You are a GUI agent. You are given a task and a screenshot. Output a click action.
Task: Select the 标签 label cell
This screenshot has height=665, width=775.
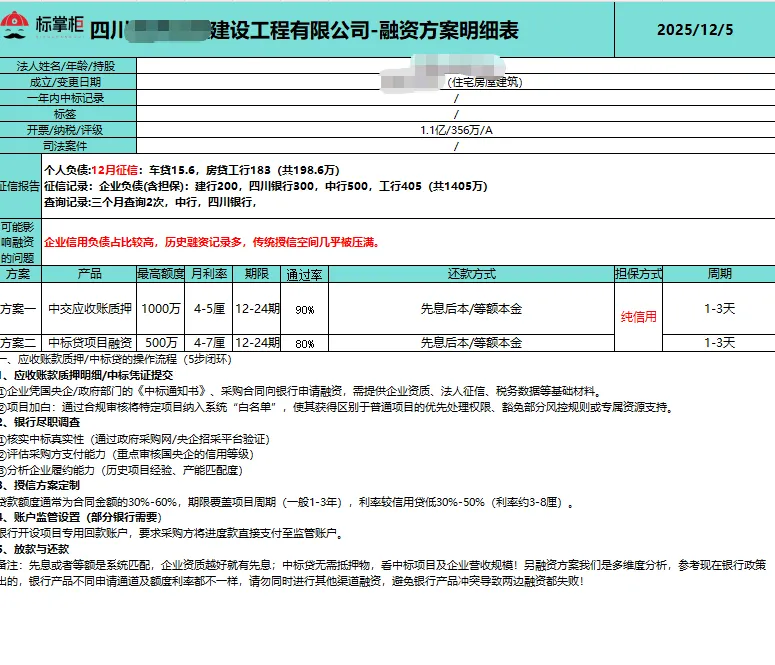coord(68,114)
